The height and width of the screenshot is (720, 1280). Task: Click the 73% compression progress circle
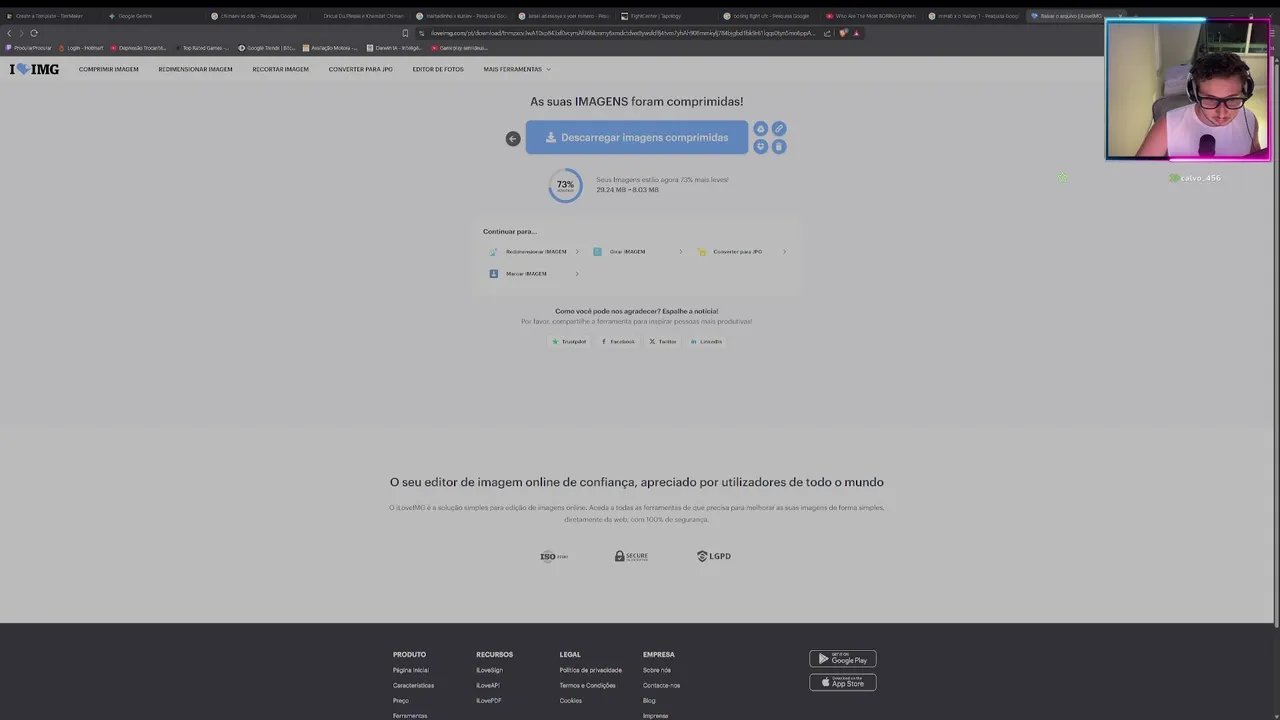[x=565, y=185]
